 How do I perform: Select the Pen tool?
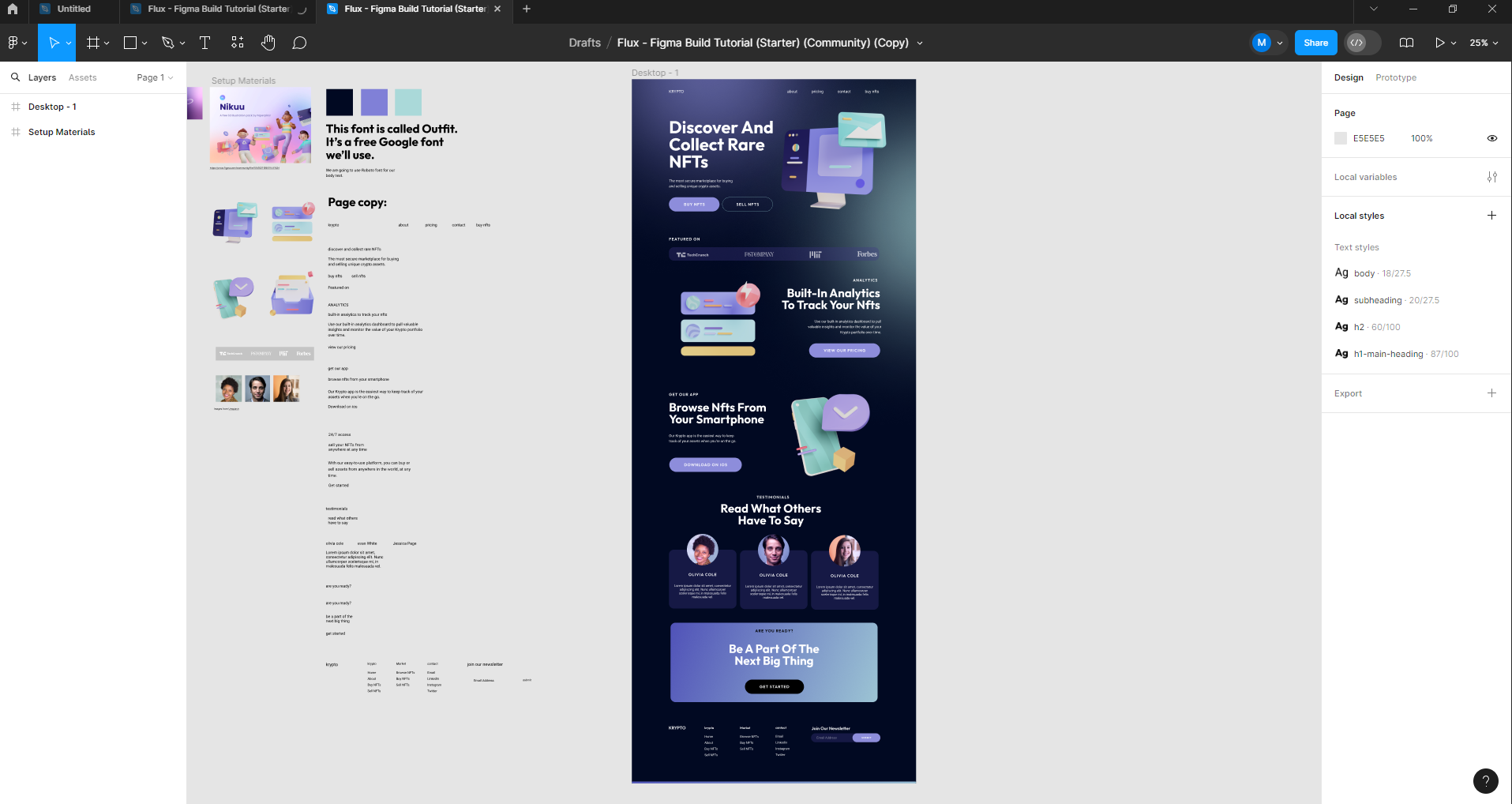[x=167, y=43]
